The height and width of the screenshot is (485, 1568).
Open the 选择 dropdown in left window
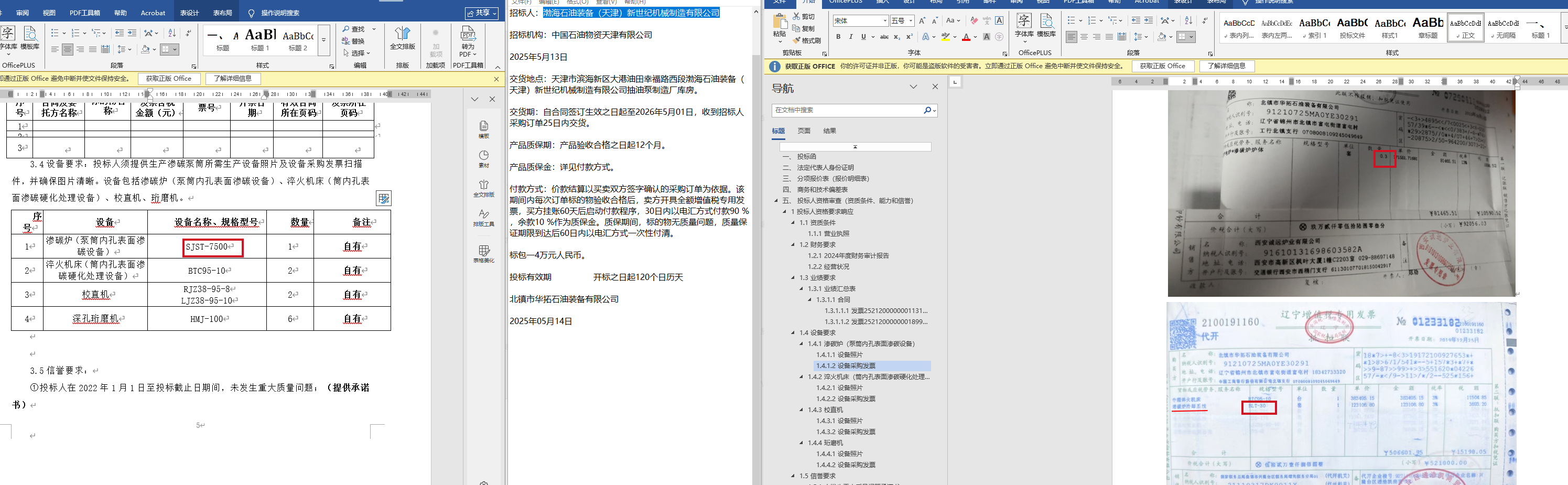tap(356, 53)
